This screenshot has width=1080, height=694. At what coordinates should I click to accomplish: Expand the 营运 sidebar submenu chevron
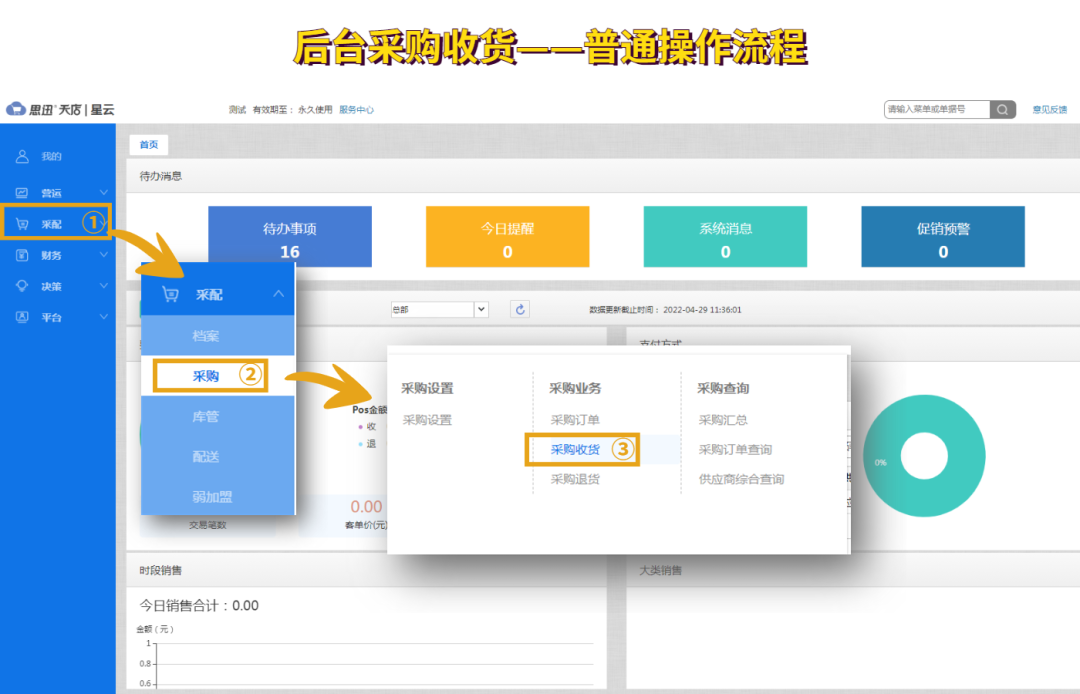click(103, 190)
